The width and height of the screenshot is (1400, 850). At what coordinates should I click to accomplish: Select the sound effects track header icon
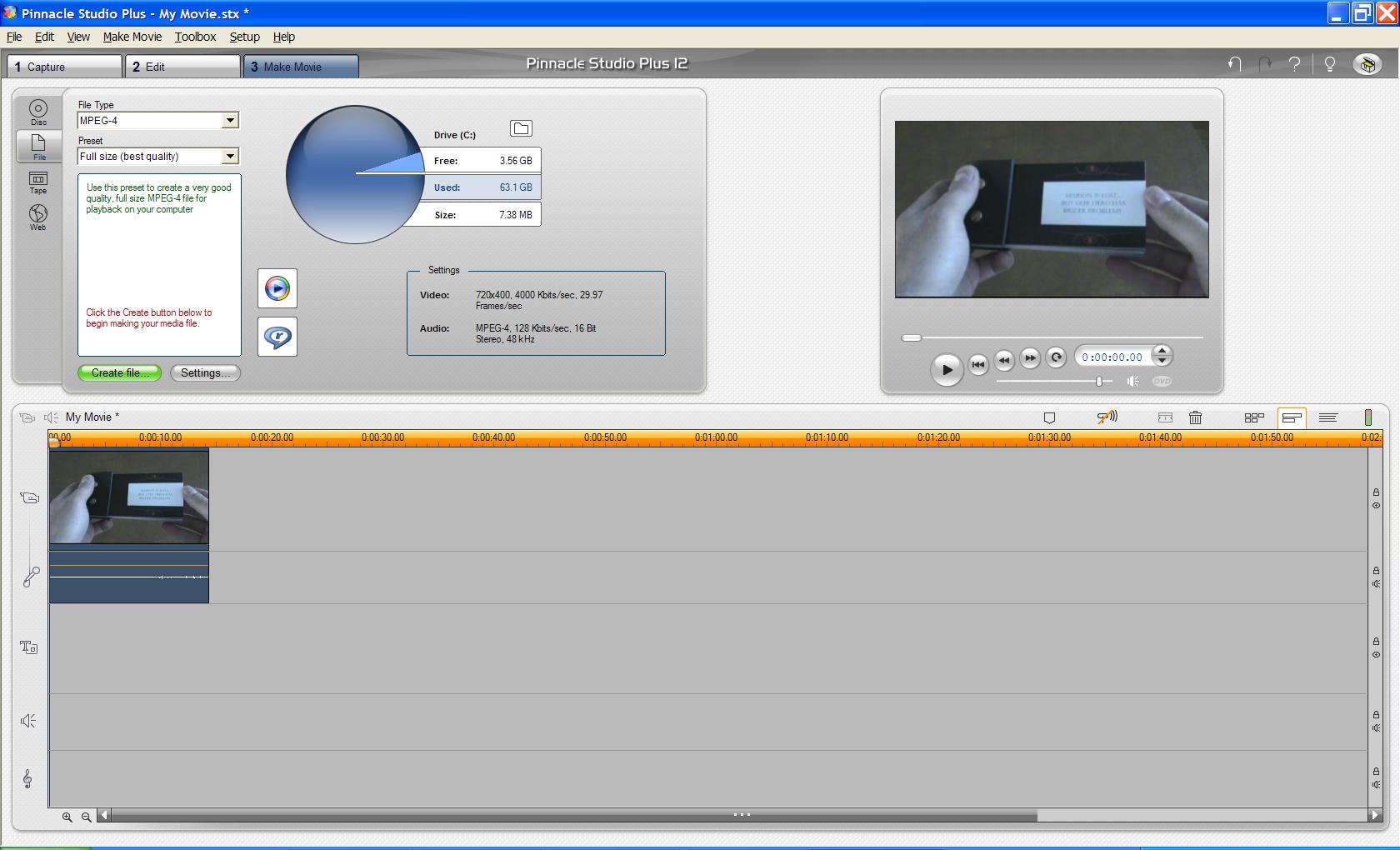pyautogui.click(x=28, y=721)
